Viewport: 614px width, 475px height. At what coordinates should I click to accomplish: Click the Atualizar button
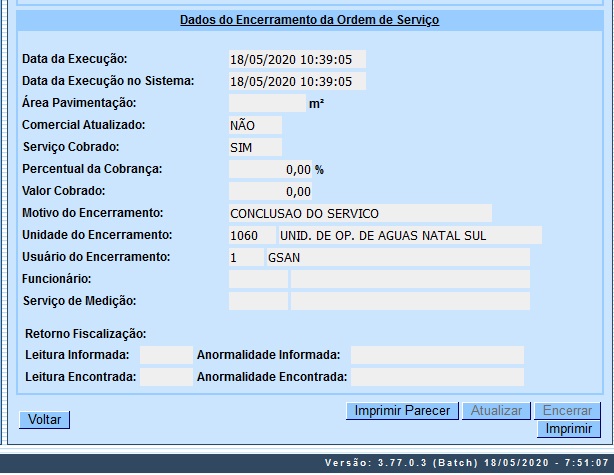click(496, 411)
